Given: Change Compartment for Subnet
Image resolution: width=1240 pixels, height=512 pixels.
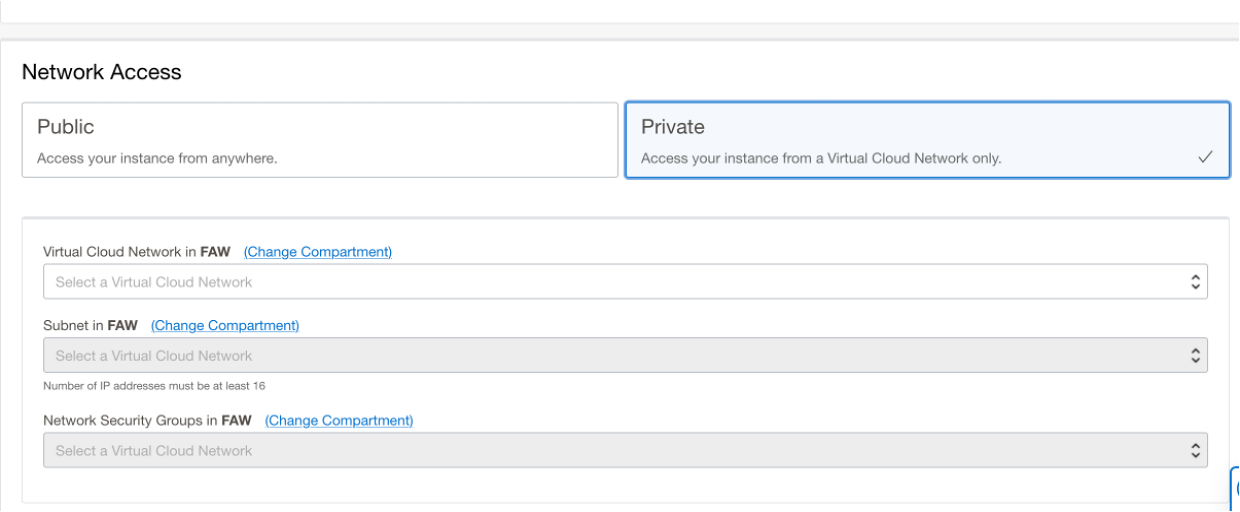Looking at the screenshot, I should 225,326.
